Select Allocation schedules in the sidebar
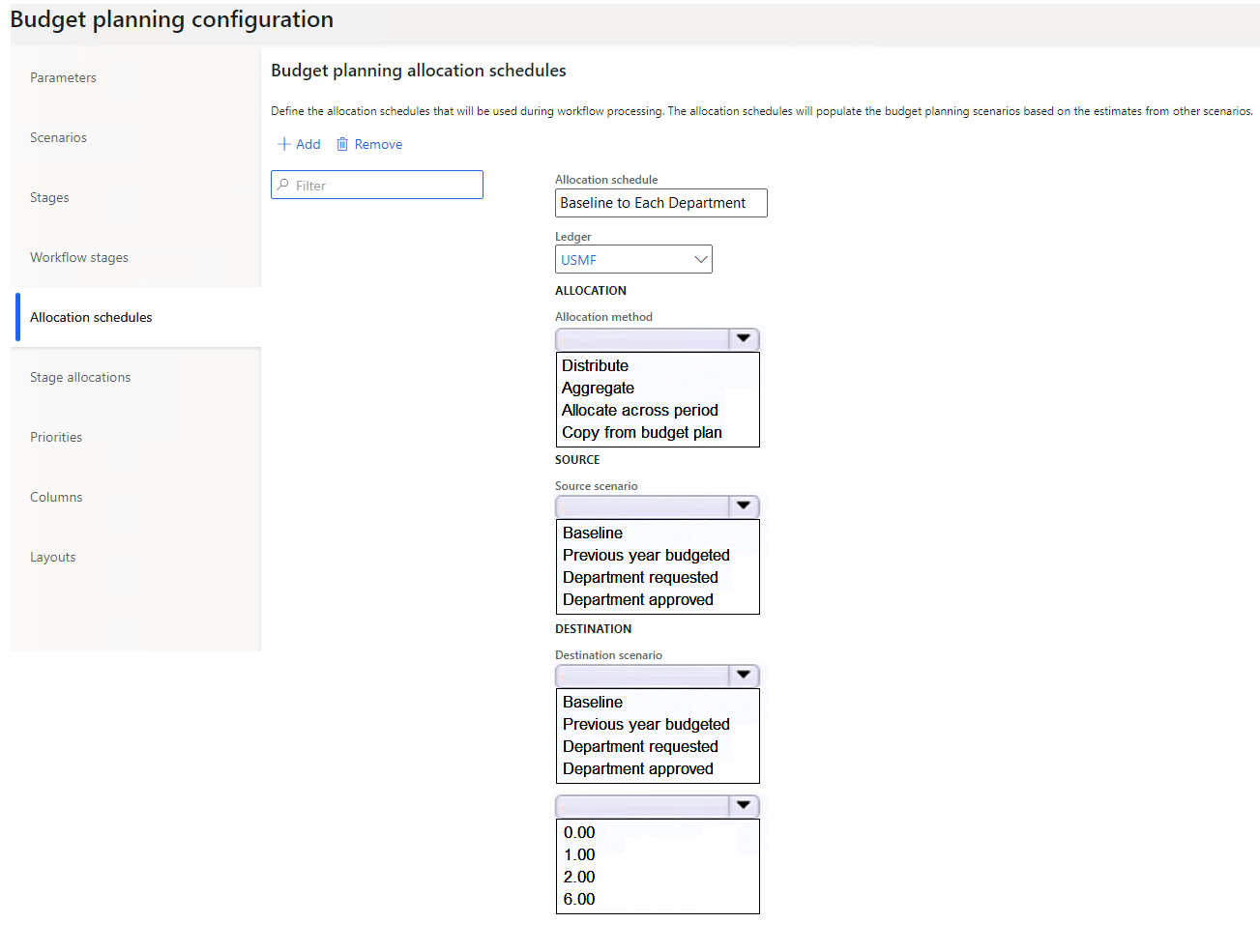This screenshot has width=1260, height=952. (x=91, y=317)
